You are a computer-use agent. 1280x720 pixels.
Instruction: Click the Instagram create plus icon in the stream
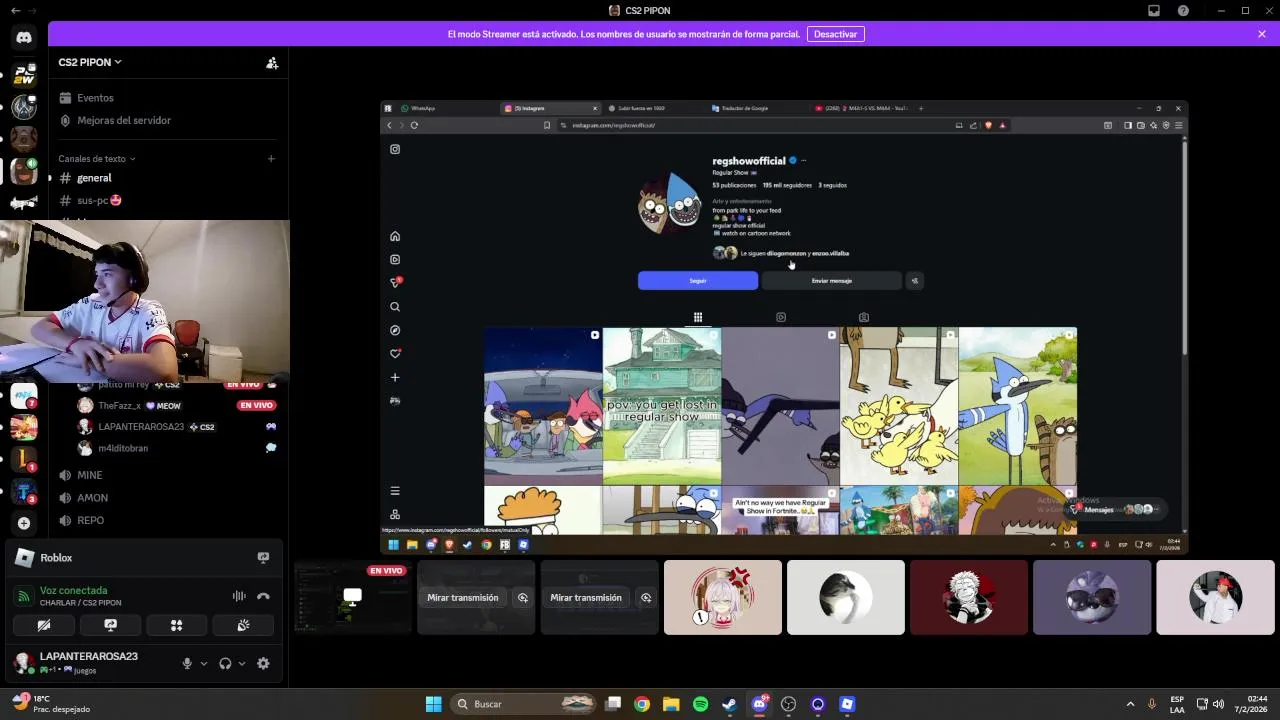[x=395, y=377]
